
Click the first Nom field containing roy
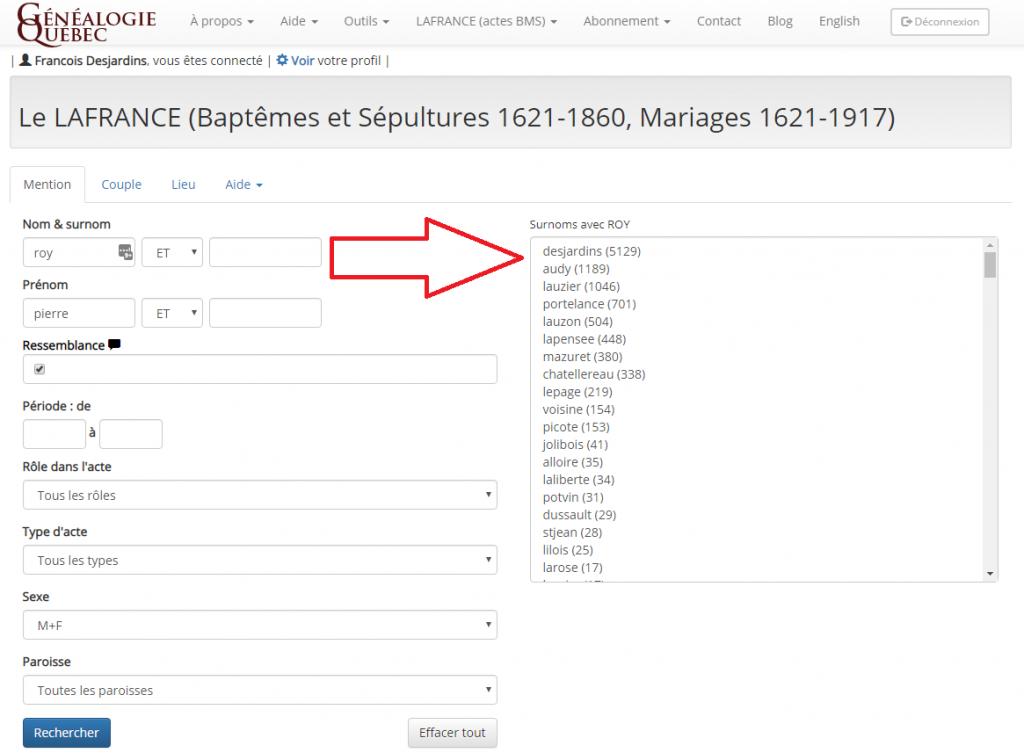[79, 252]
